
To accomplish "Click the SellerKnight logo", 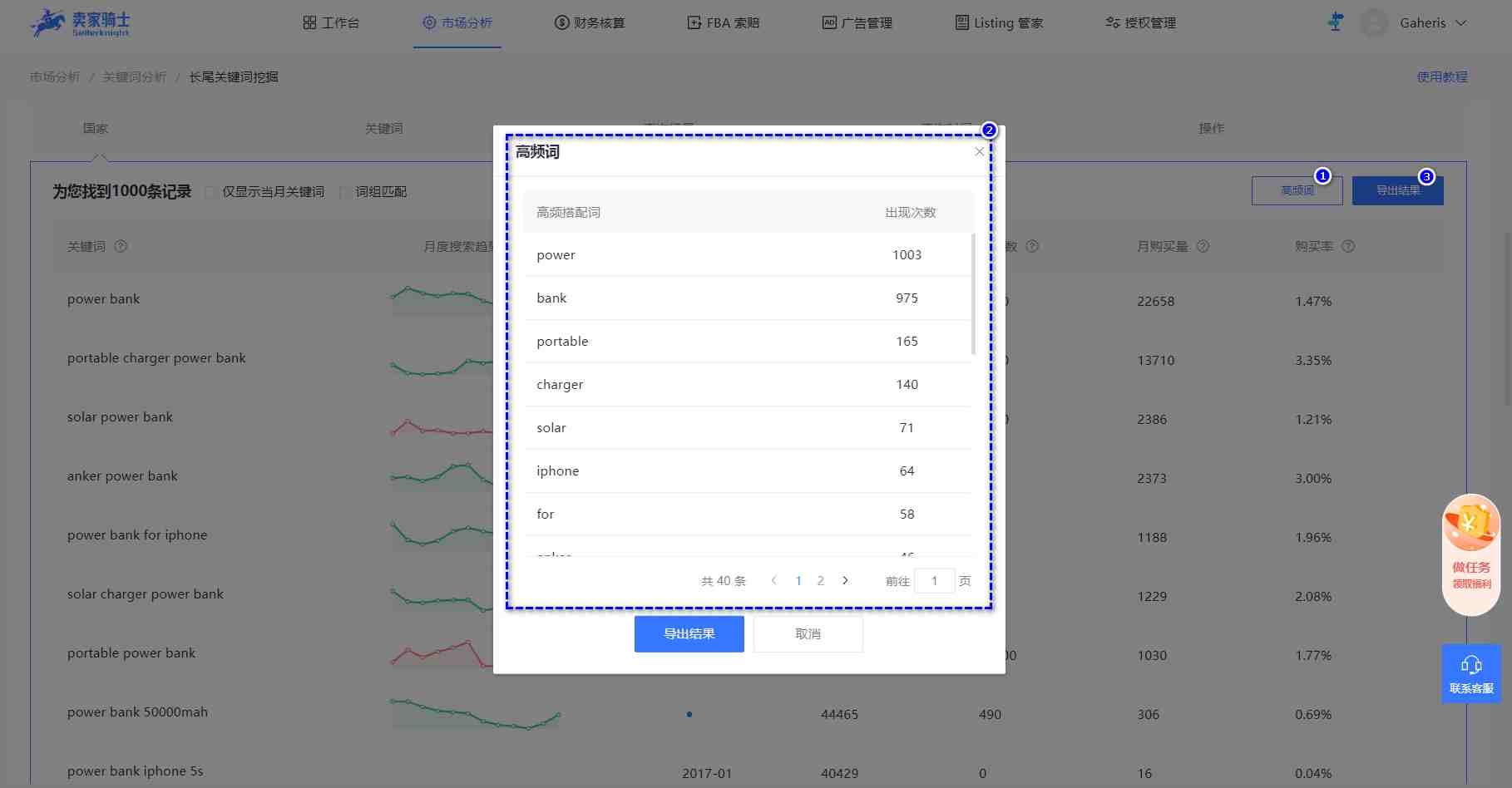I will tap(80, 22).
